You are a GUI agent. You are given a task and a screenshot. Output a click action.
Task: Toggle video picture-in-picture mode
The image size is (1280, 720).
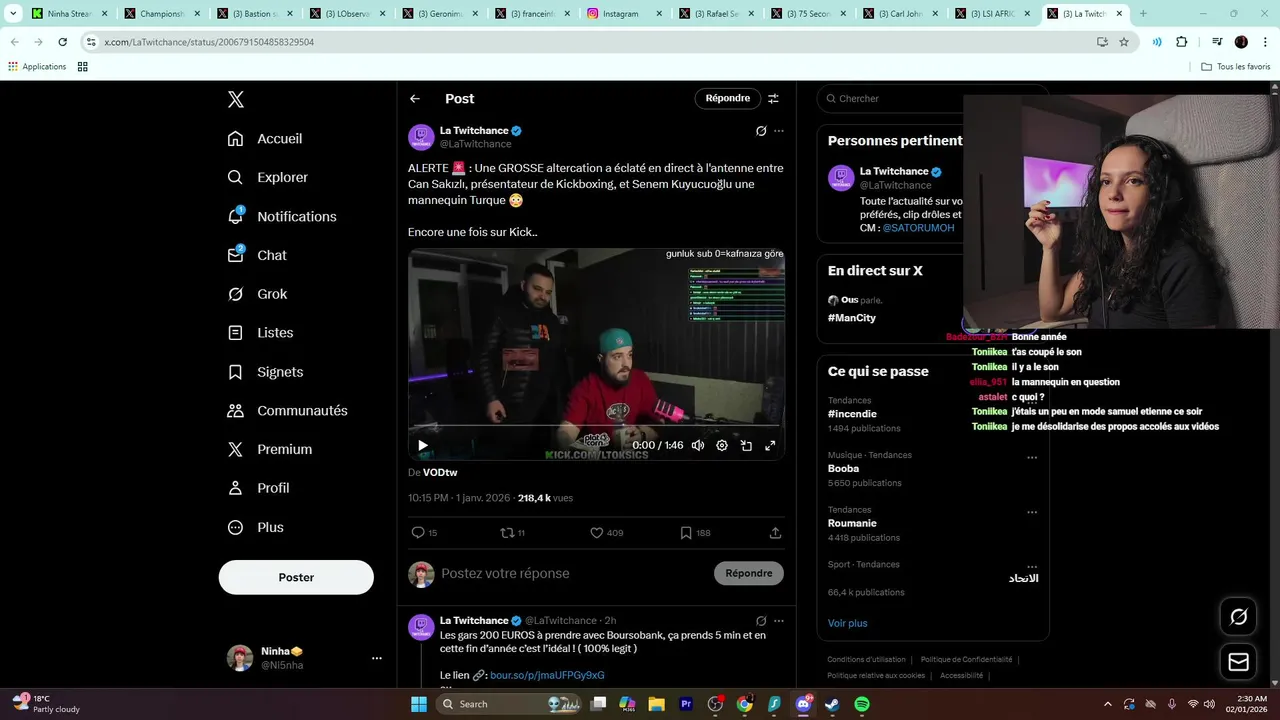(746, 446)
